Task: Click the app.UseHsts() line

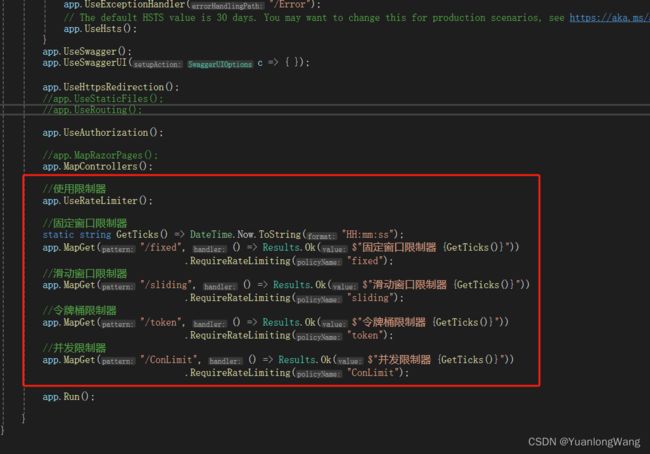Action: (x=100, y=29)
